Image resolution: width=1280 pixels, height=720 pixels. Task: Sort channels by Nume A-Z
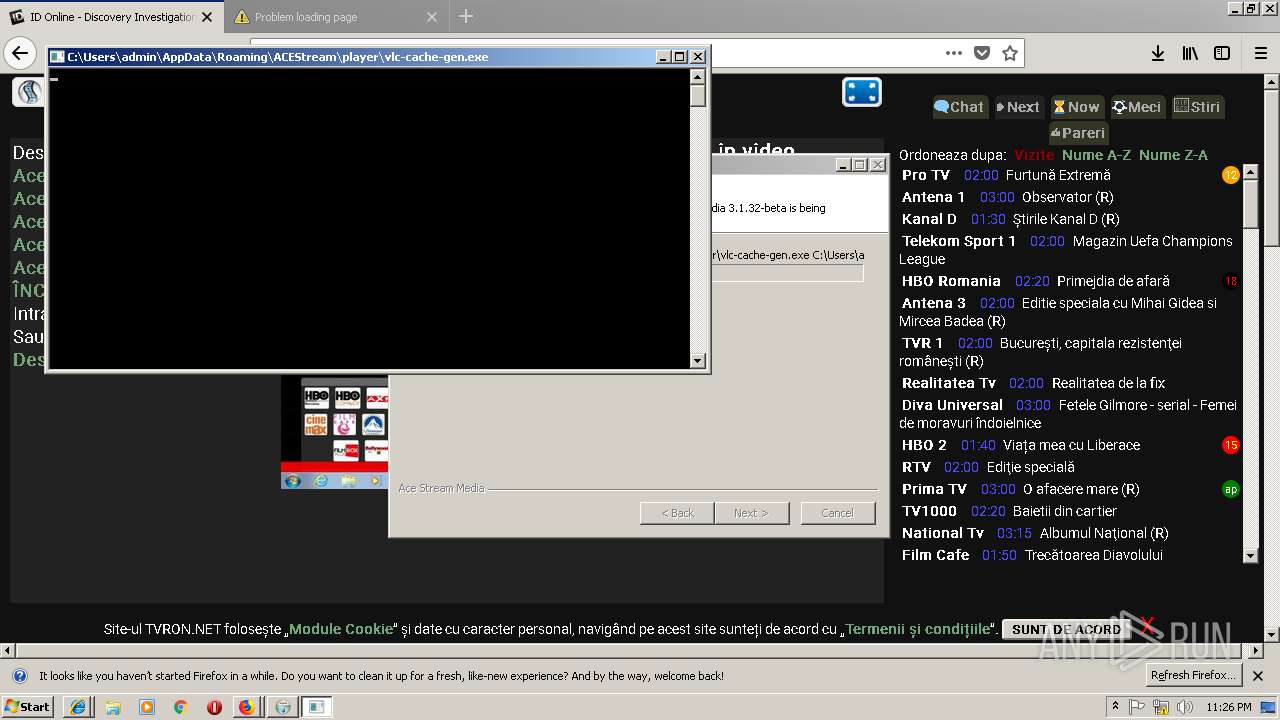(x=1096, y=155)
